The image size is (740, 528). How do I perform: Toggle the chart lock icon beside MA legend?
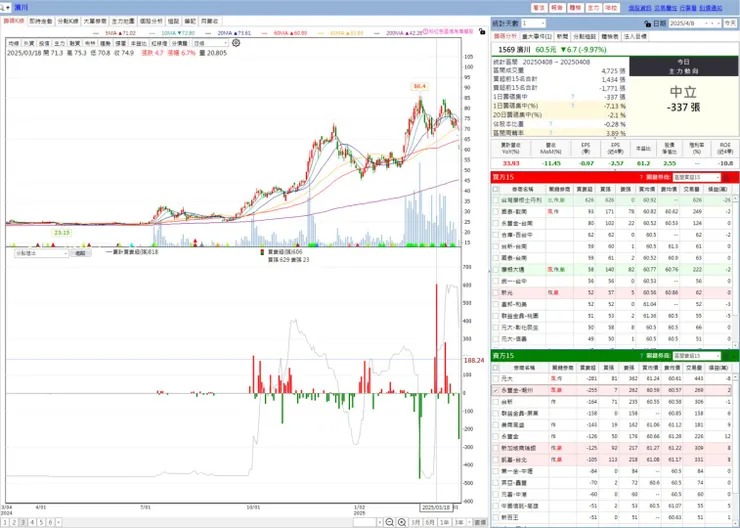pos(481,32)
